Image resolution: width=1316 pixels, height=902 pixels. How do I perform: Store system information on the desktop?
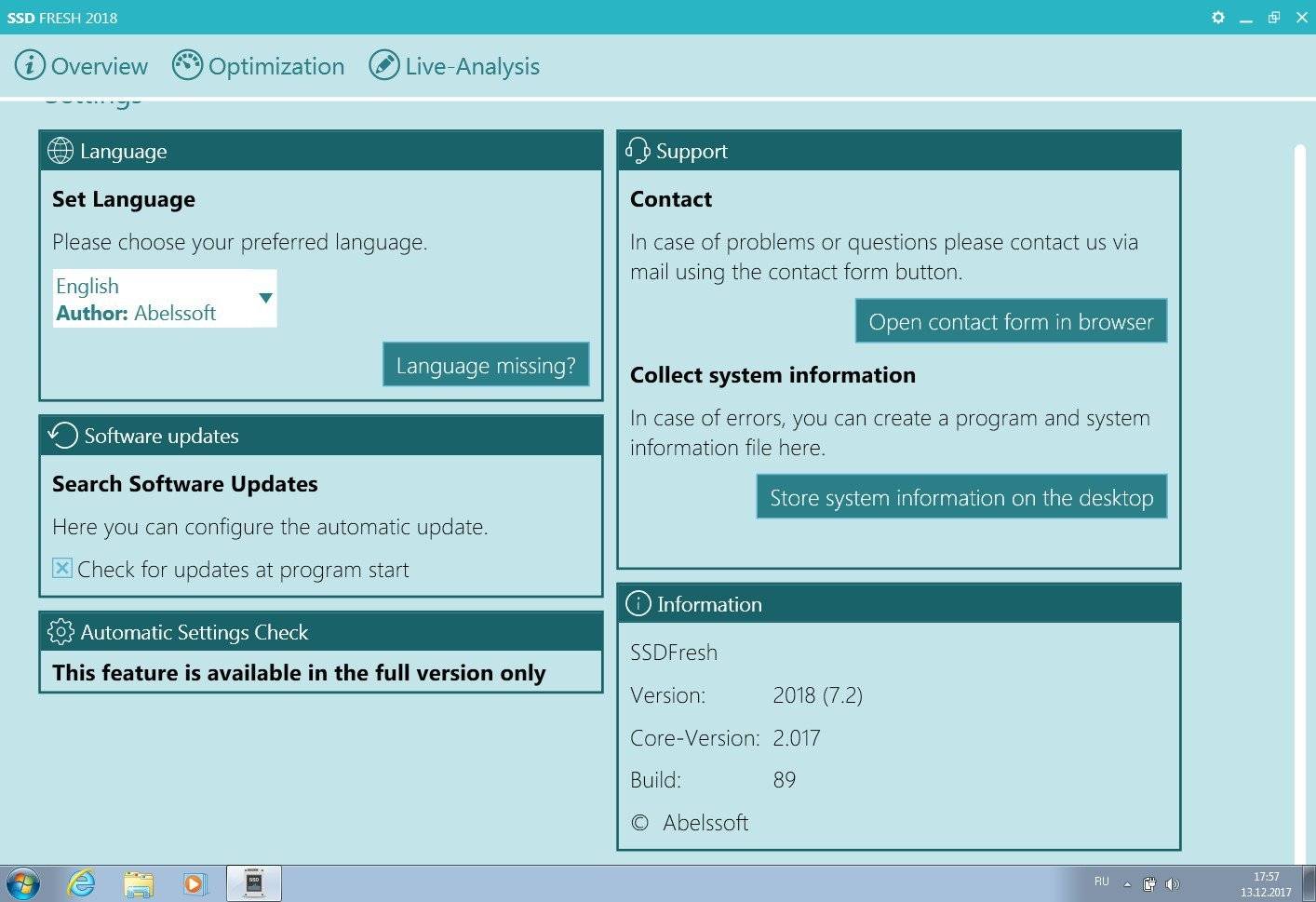(961, 497)
